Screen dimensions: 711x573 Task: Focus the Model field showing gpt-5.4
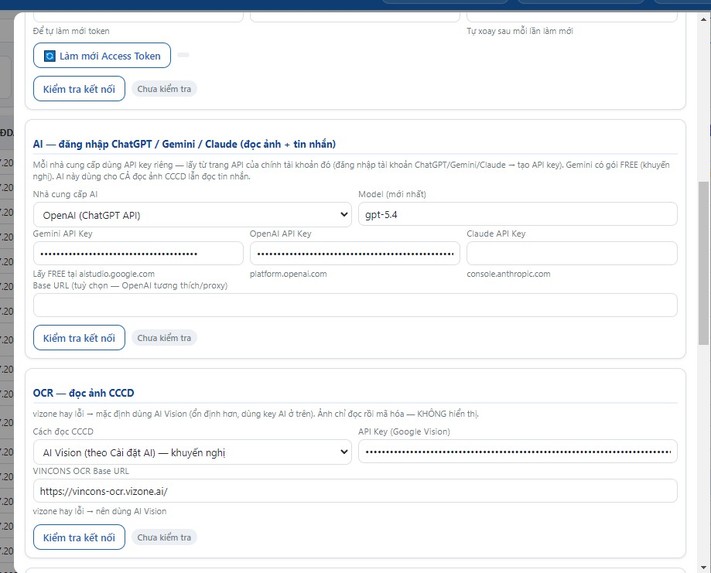pyautogui.click(x=518, y=214)
